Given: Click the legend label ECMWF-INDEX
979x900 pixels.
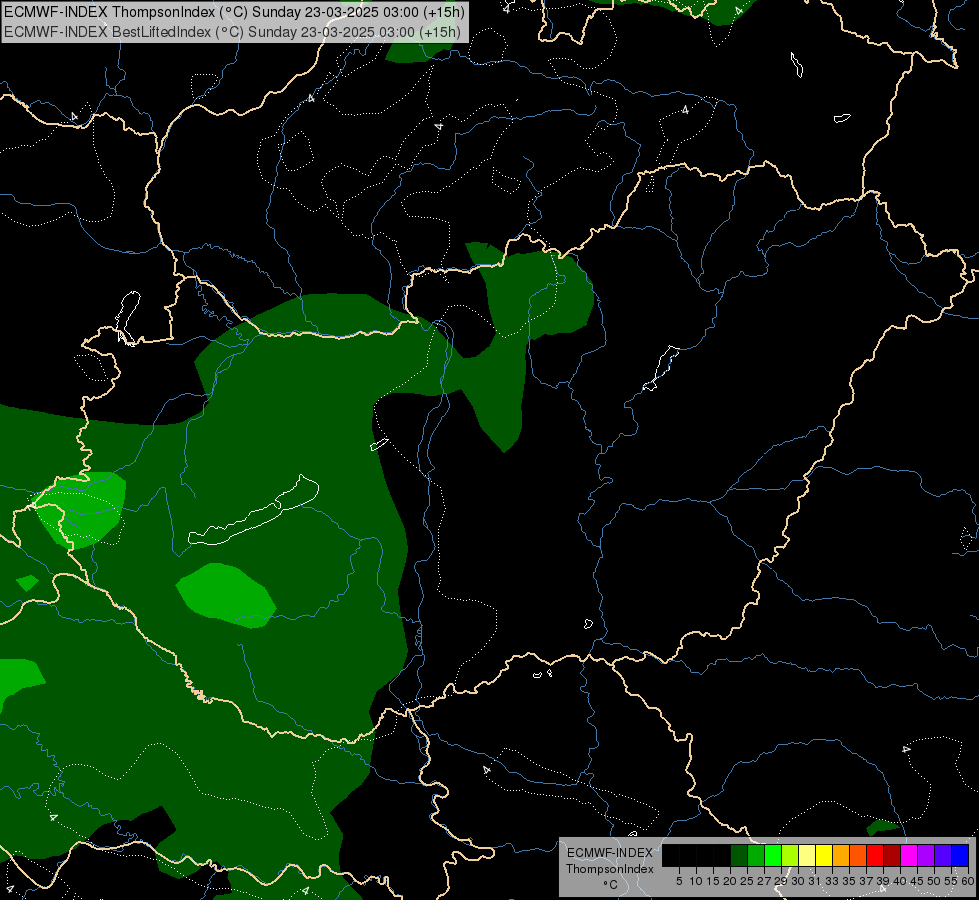Looking at the screenshot, I should pos(609,853).
